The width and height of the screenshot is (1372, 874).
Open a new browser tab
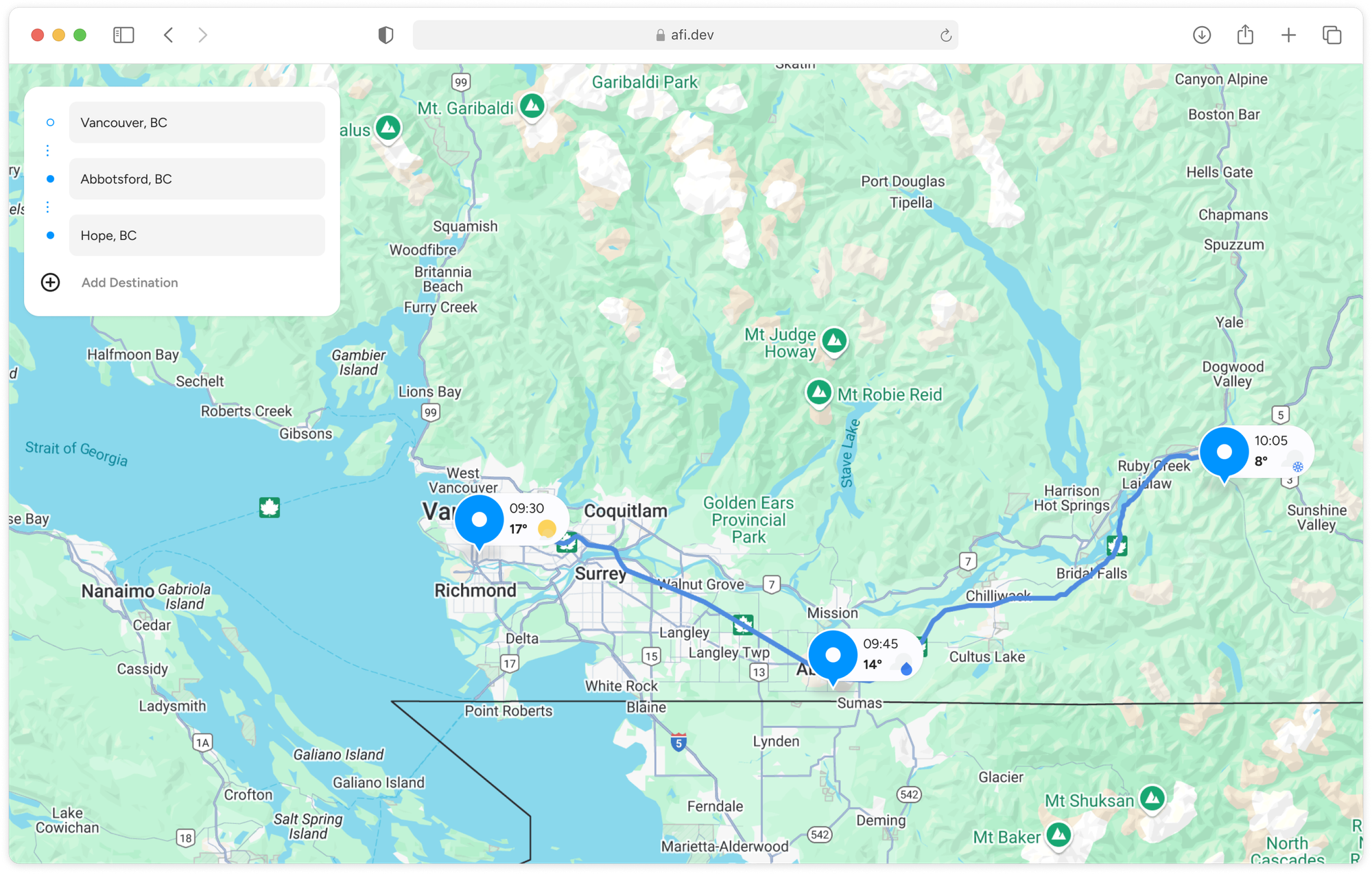pyautogui.click(x=1289, y=34)
